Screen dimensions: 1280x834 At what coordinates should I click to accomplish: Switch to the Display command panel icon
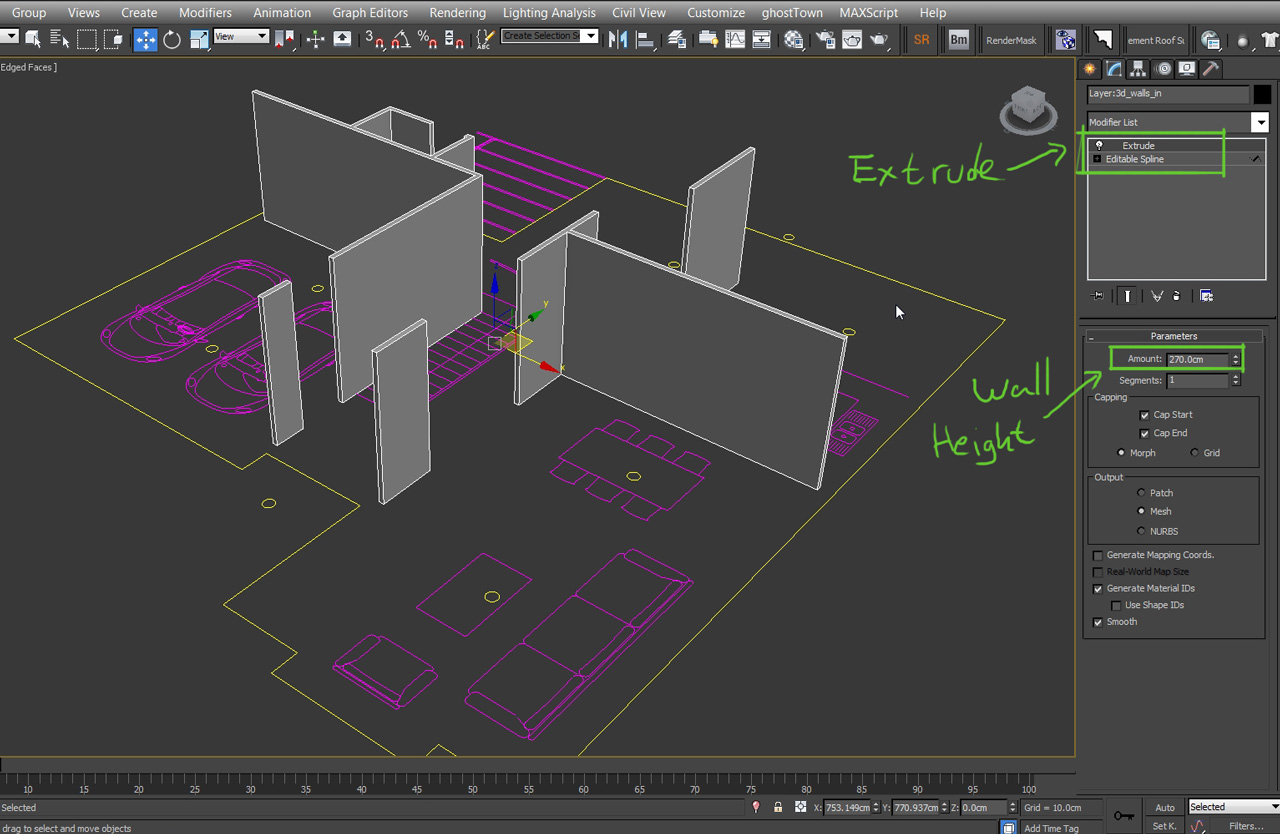pyautogui.click(x=1185, y=69)
